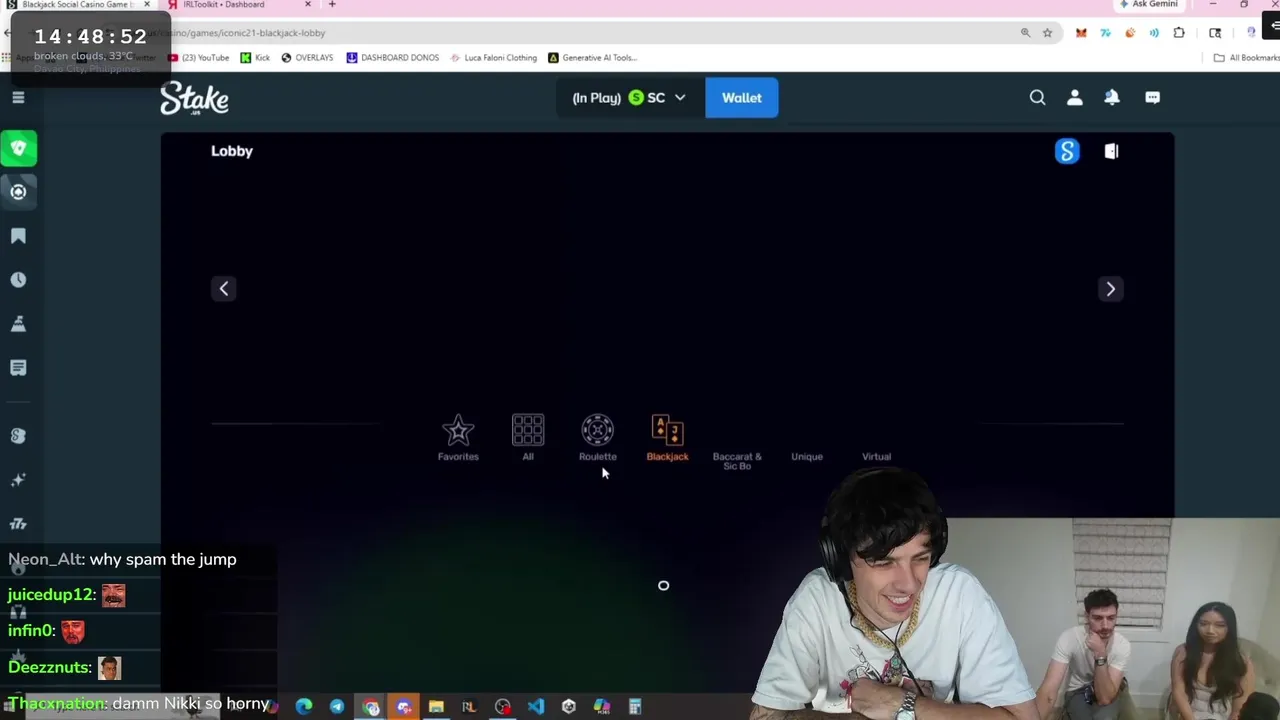This screenshot has width=1280, height=720.
Task: Open the Wallet
Action: pos(742,98)
